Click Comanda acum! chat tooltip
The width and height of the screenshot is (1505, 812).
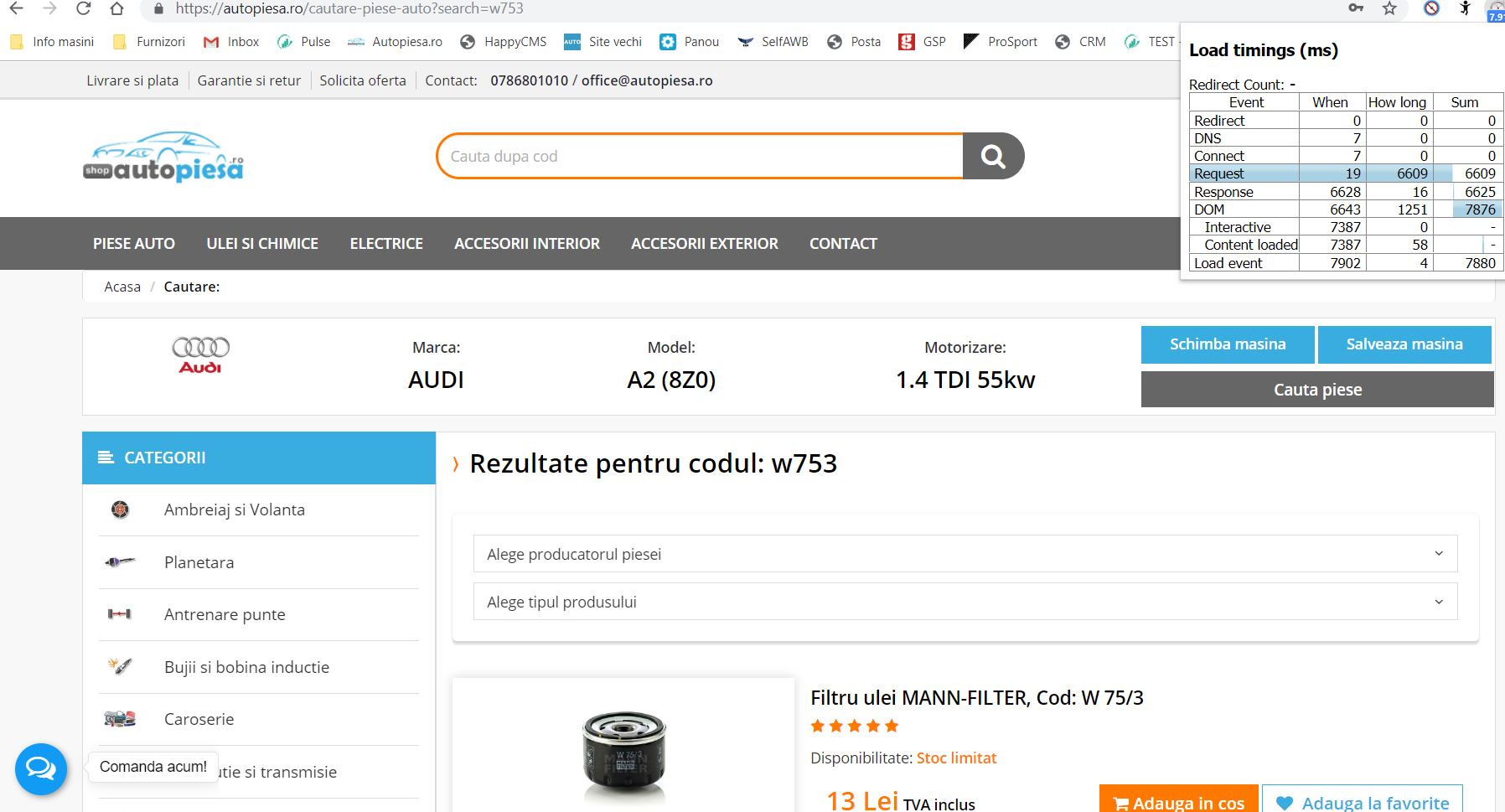[x=153, y=767]
